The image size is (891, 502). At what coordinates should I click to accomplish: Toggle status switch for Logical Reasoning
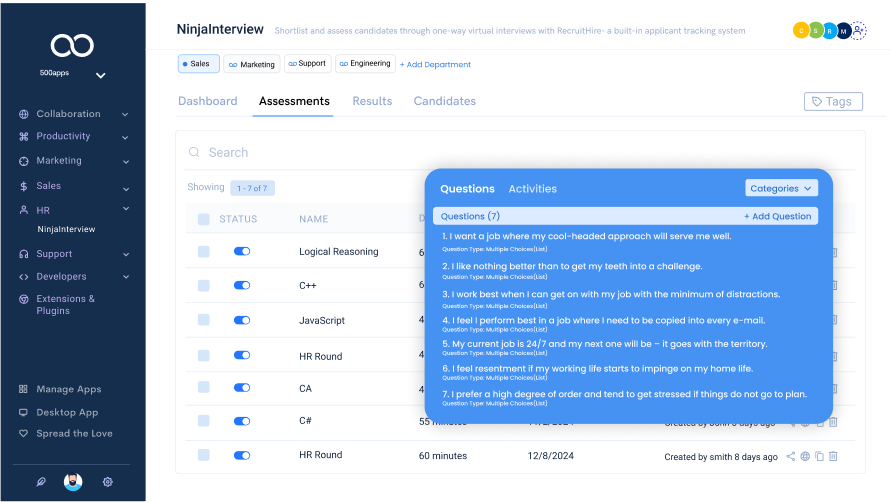pyautogui.click(x=242, y=252)
